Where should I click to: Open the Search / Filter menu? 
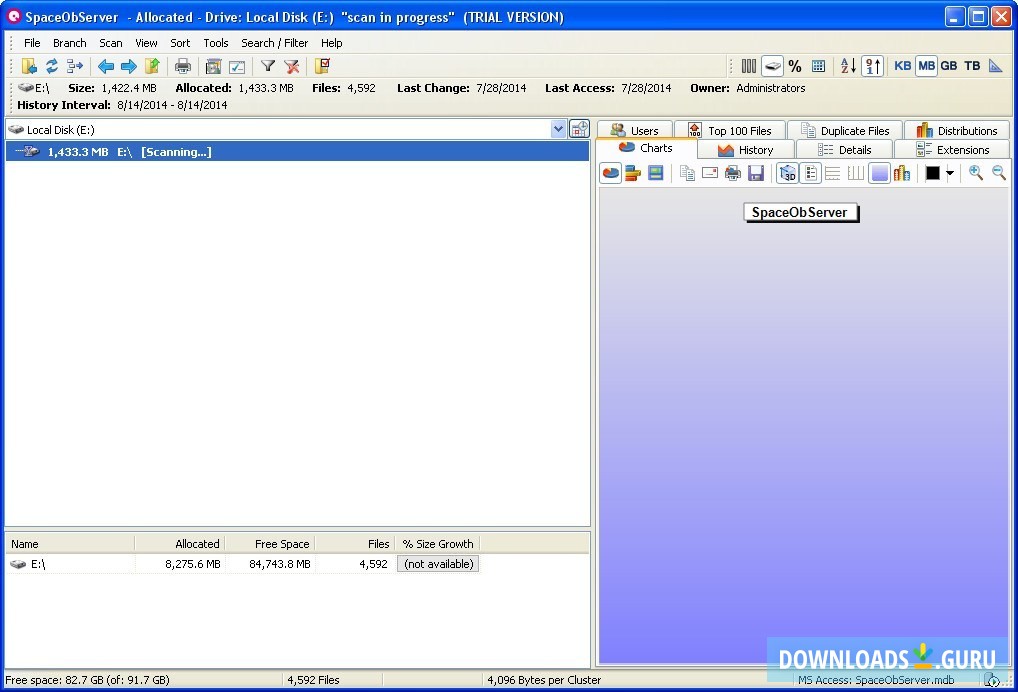tap(274, 43)
